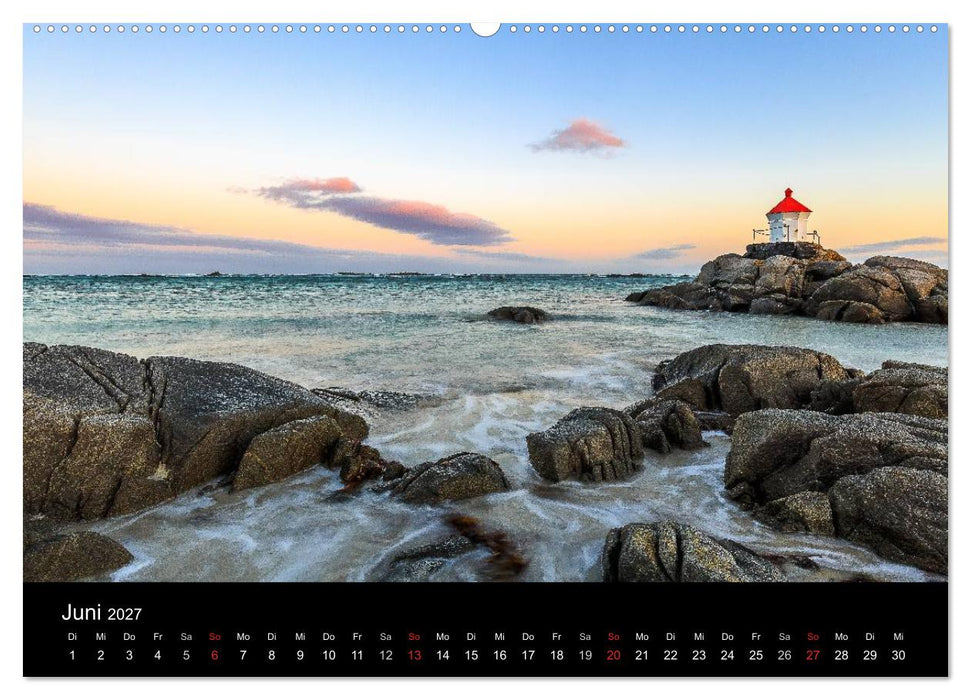
Task: Click the Sa weekday label above 19
Action: [585, 637]
